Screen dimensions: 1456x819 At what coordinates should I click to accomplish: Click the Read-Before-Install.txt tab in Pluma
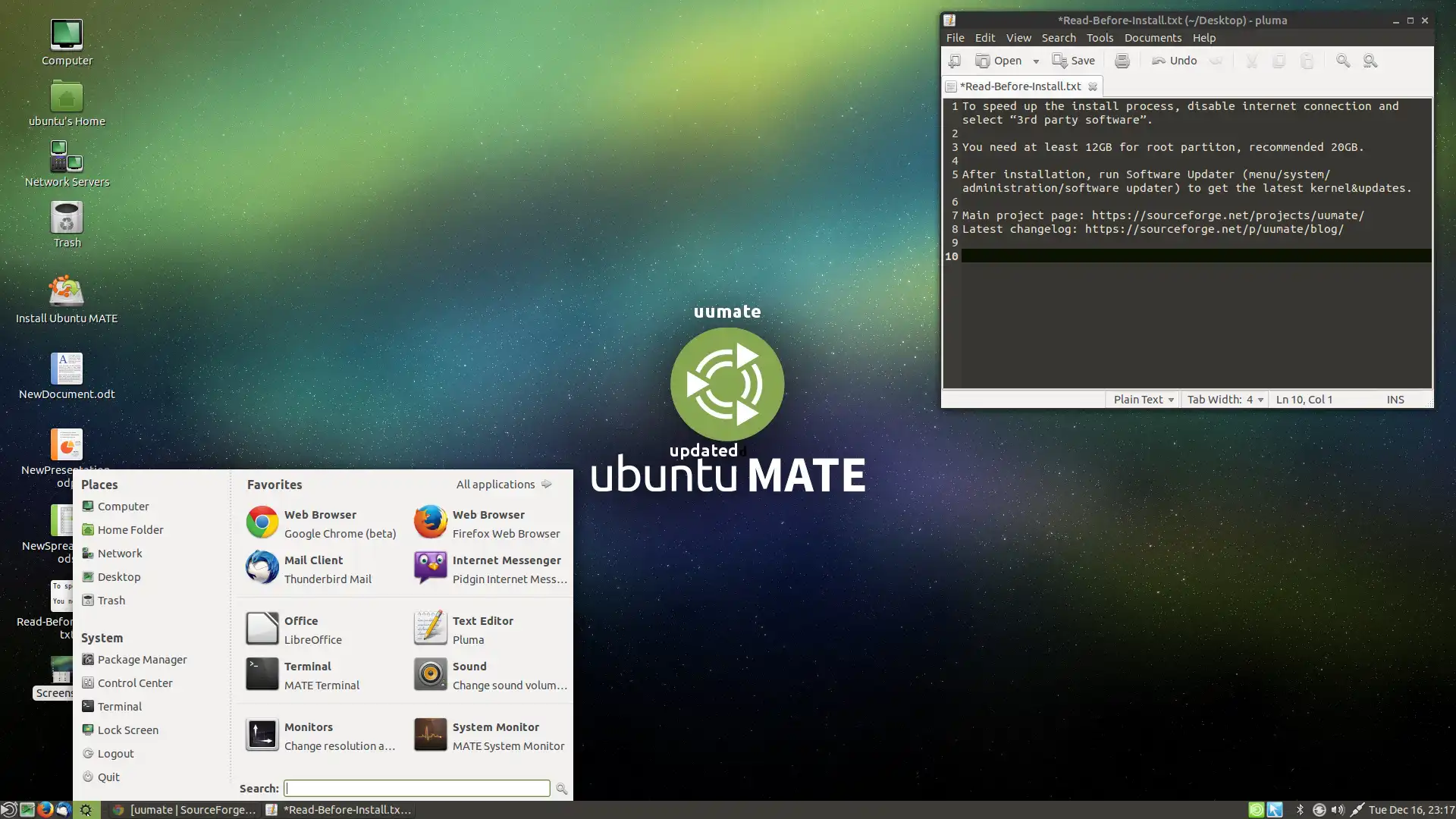click(1018, 86)
